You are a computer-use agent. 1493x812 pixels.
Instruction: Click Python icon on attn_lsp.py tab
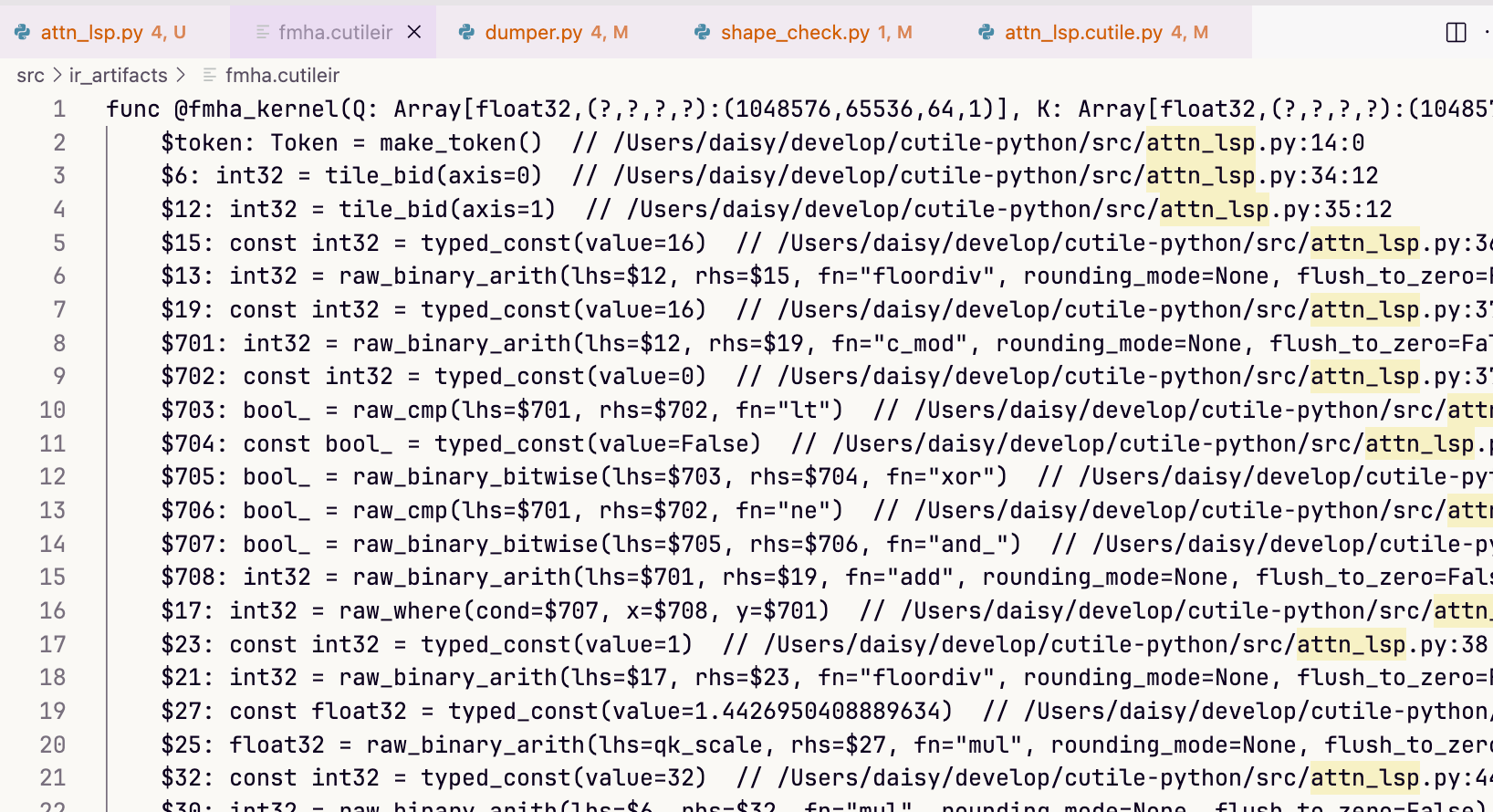click(x=22, y=32)
